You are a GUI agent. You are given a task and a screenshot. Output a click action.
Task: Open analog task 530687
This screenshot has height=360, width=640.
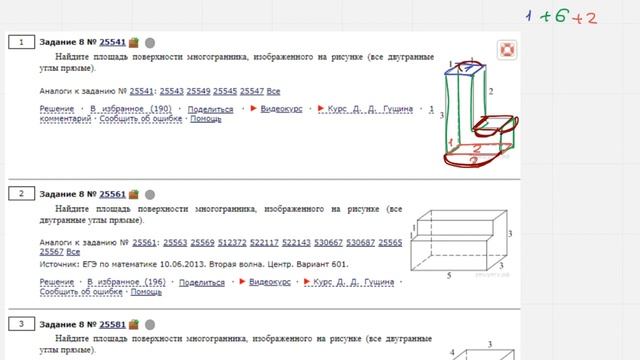[x=360, y=242]
